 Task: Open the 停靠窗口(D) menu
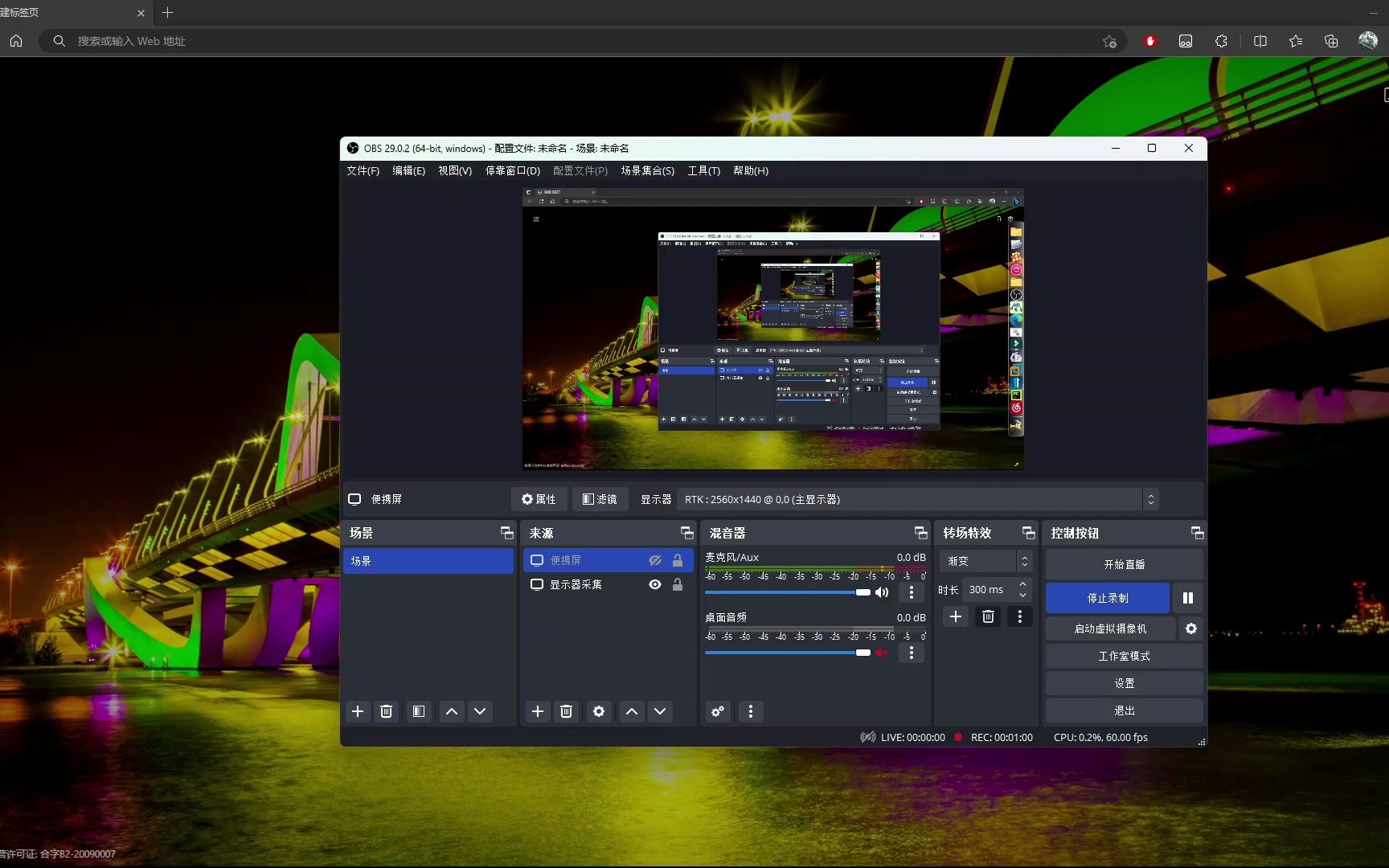click(512, 170)
